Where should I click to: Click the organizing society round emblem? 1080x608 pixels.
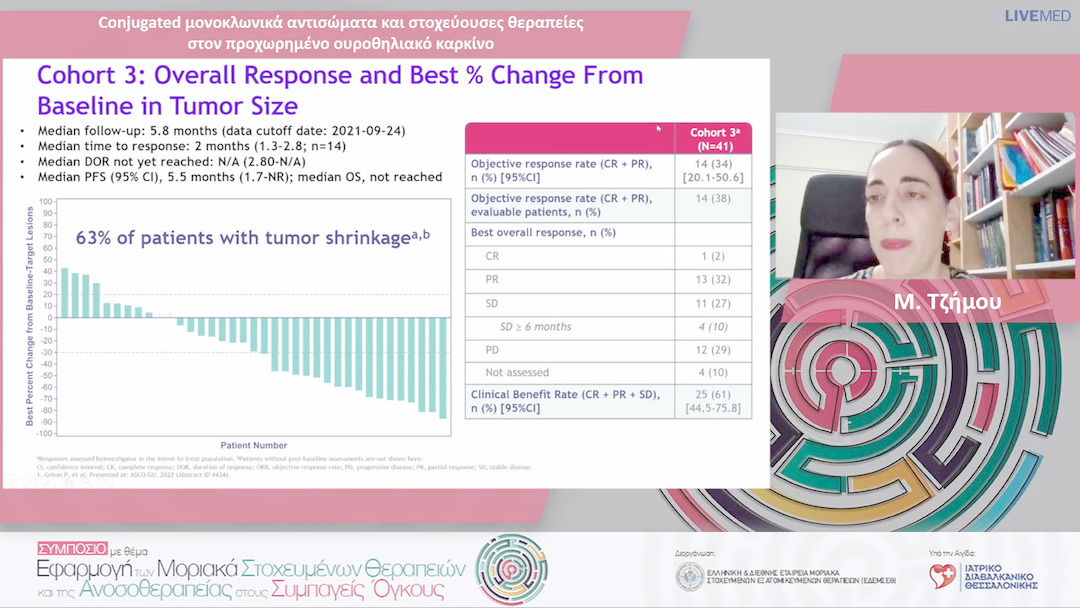[x=689, y=577]
